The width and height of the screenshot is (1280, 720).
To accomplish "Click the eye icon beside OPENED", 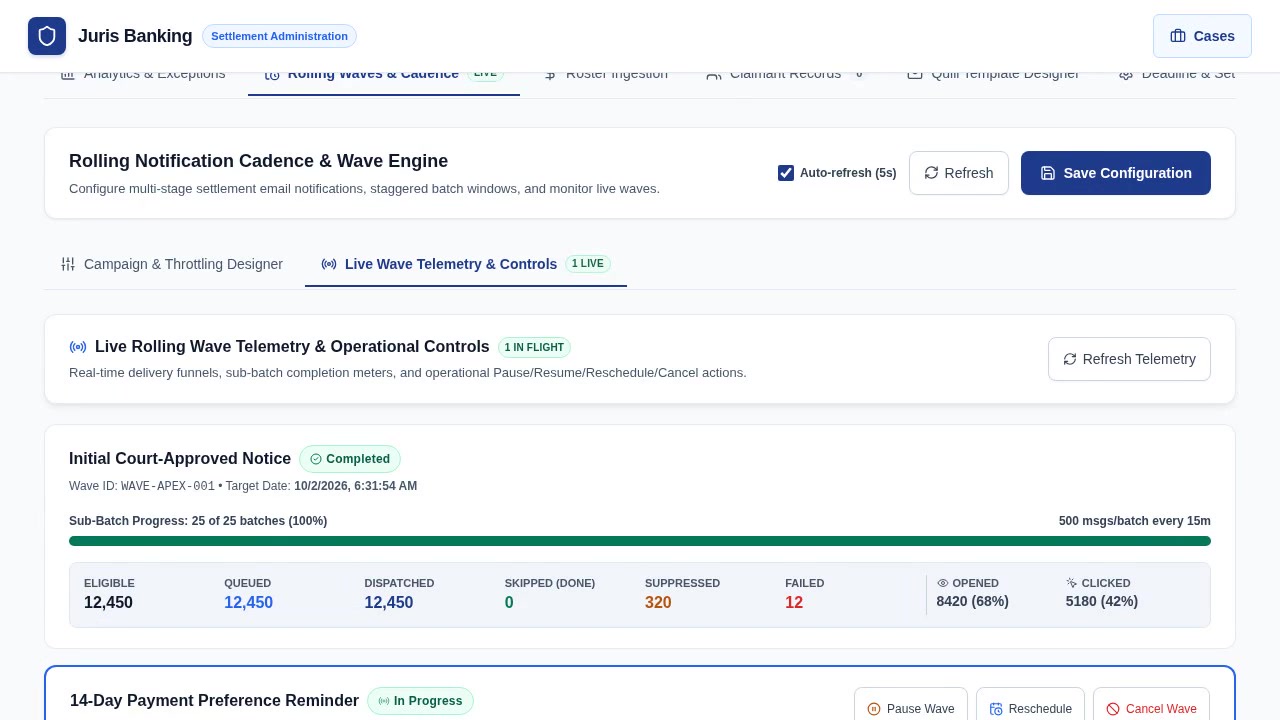I will [x=942, y=583].
